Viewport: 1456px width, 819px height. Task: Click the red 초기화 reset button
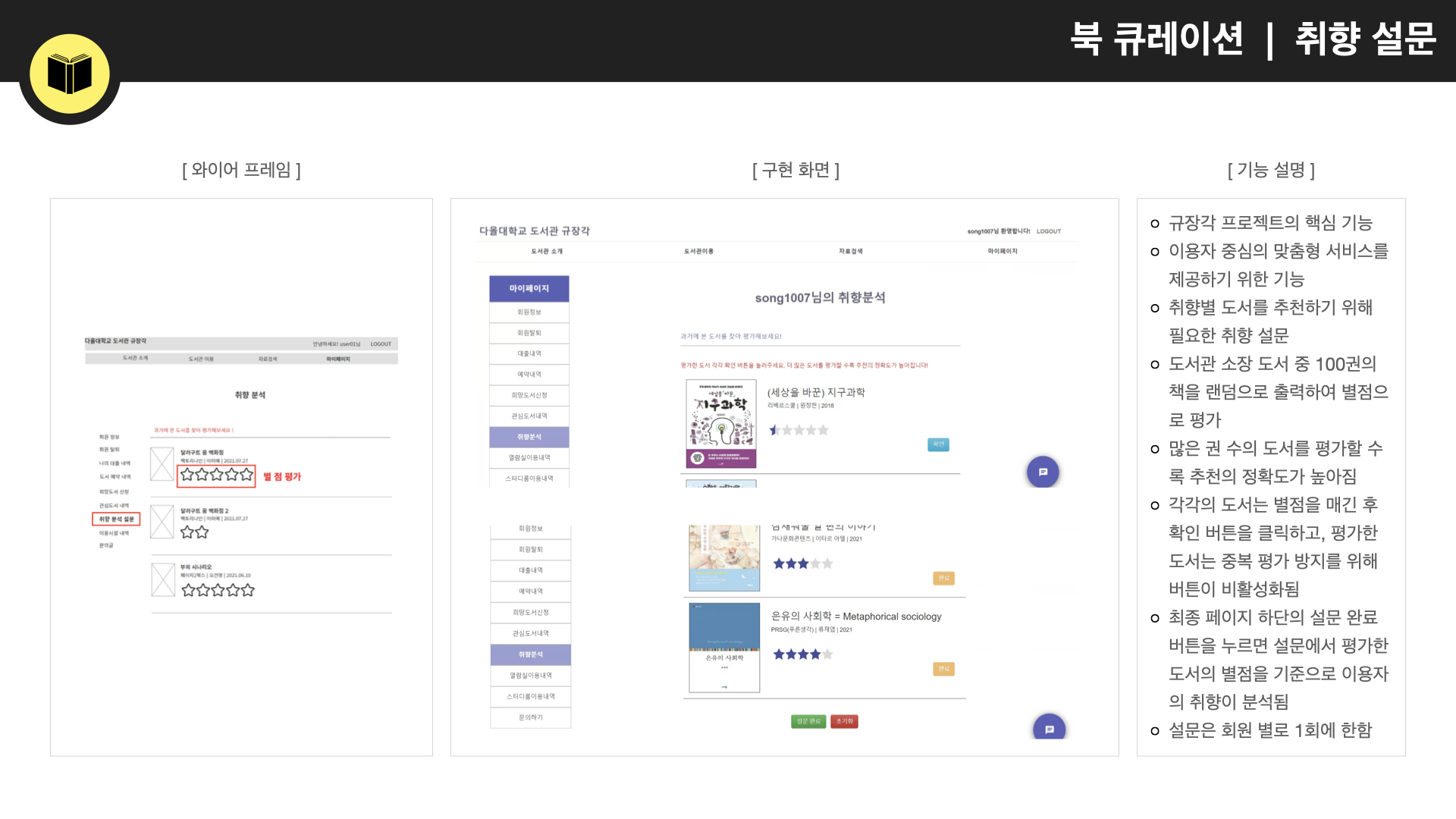point(845,721)
